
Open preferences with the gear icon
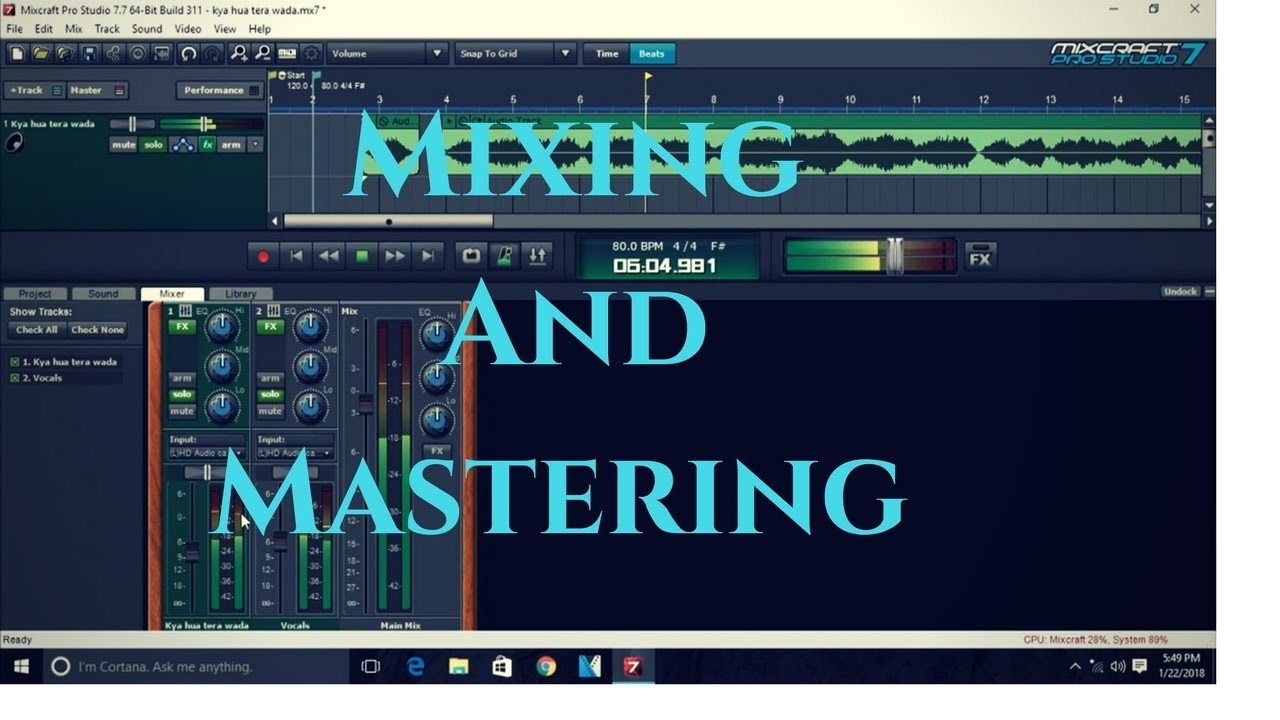coord(311,54)
